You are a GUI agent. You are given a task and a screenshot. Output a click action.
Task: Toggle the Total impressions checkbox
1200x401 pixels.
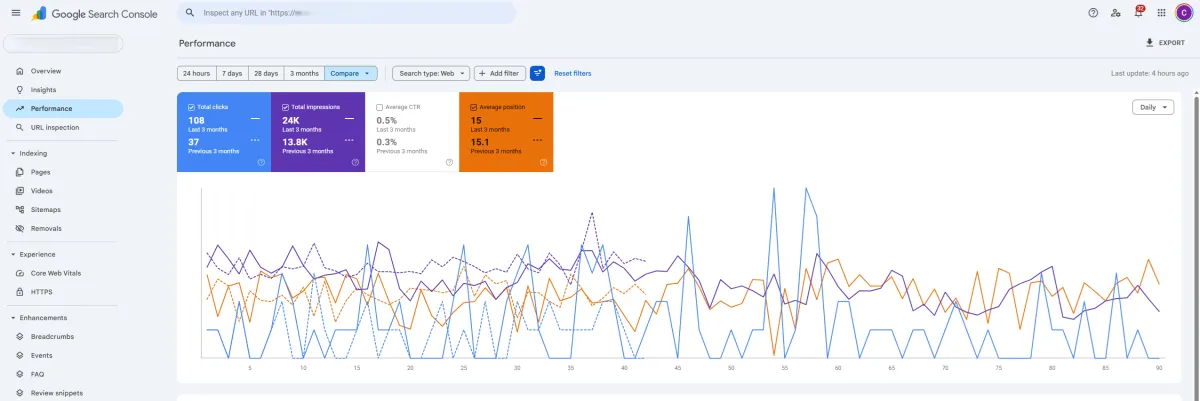coord(286,107)
